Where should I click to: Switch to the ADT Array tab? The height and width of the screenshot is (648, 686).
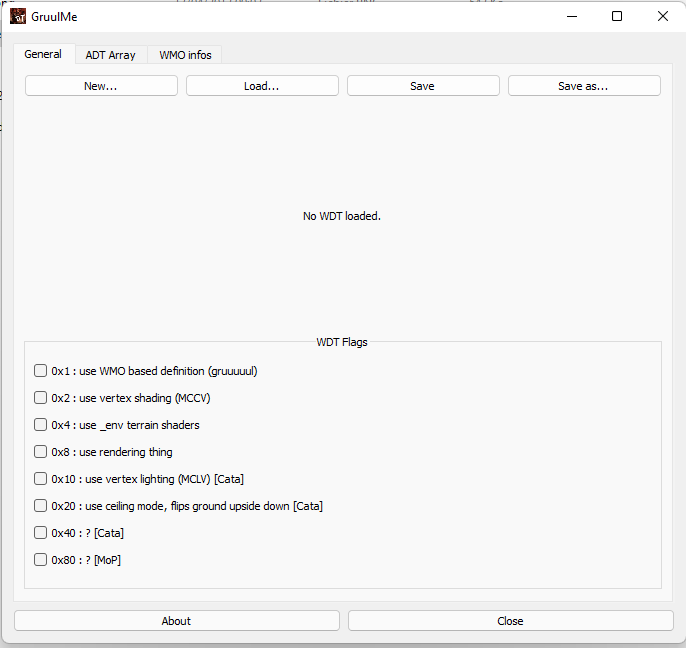(110, 55)
